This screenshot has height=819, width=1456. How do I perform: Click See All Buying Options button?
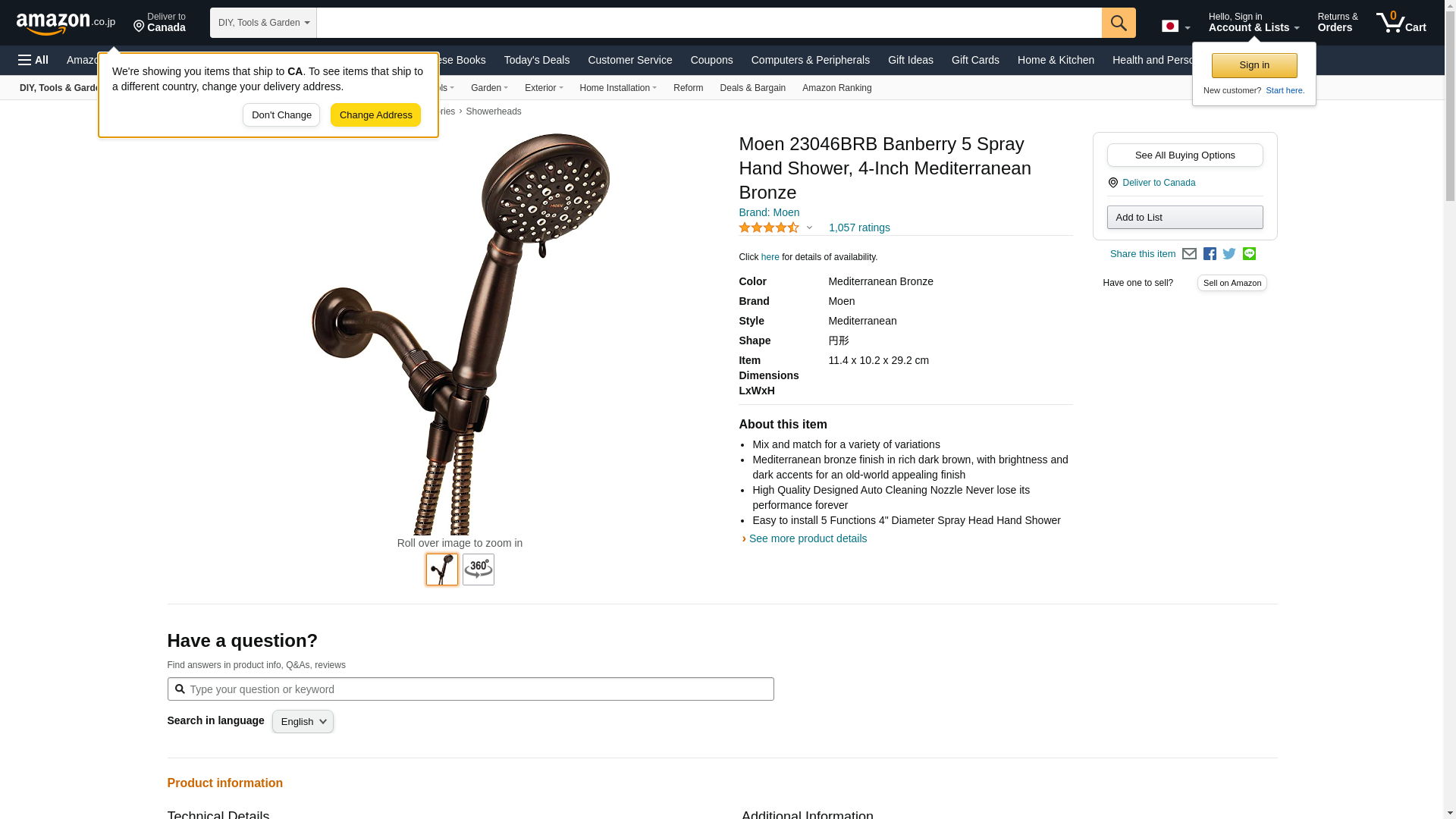[x=1185, y=155]
